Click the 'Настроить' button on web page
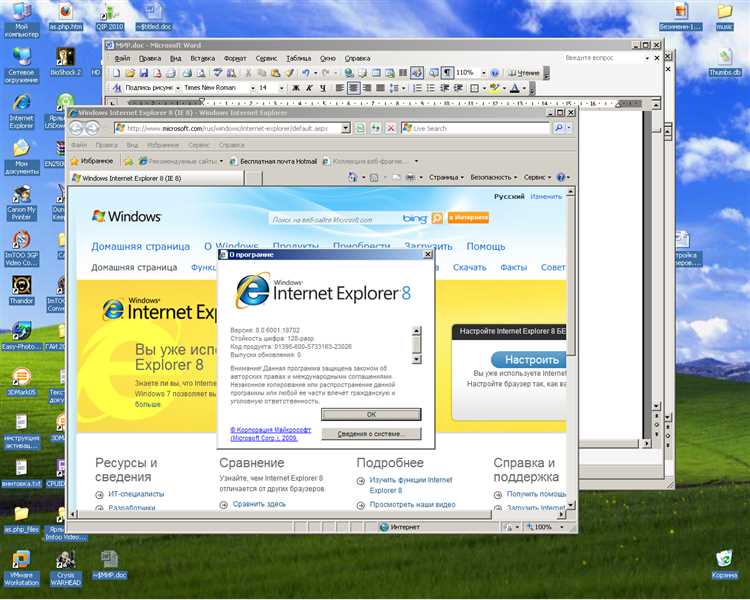This screenshot has height=600, width=750. 529,360
